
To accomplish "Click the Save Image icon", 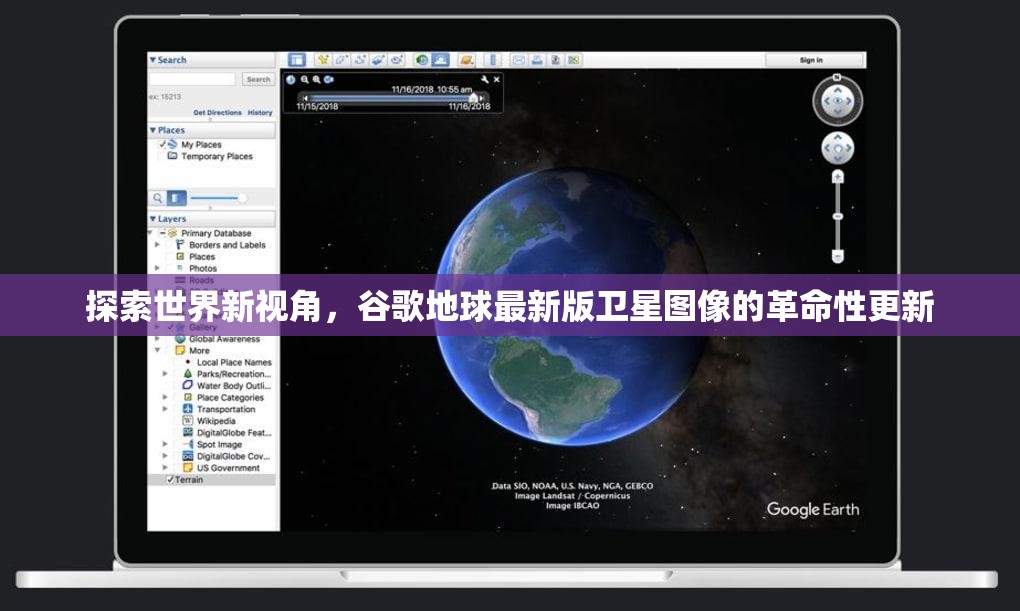I will (x=555, y=60).
